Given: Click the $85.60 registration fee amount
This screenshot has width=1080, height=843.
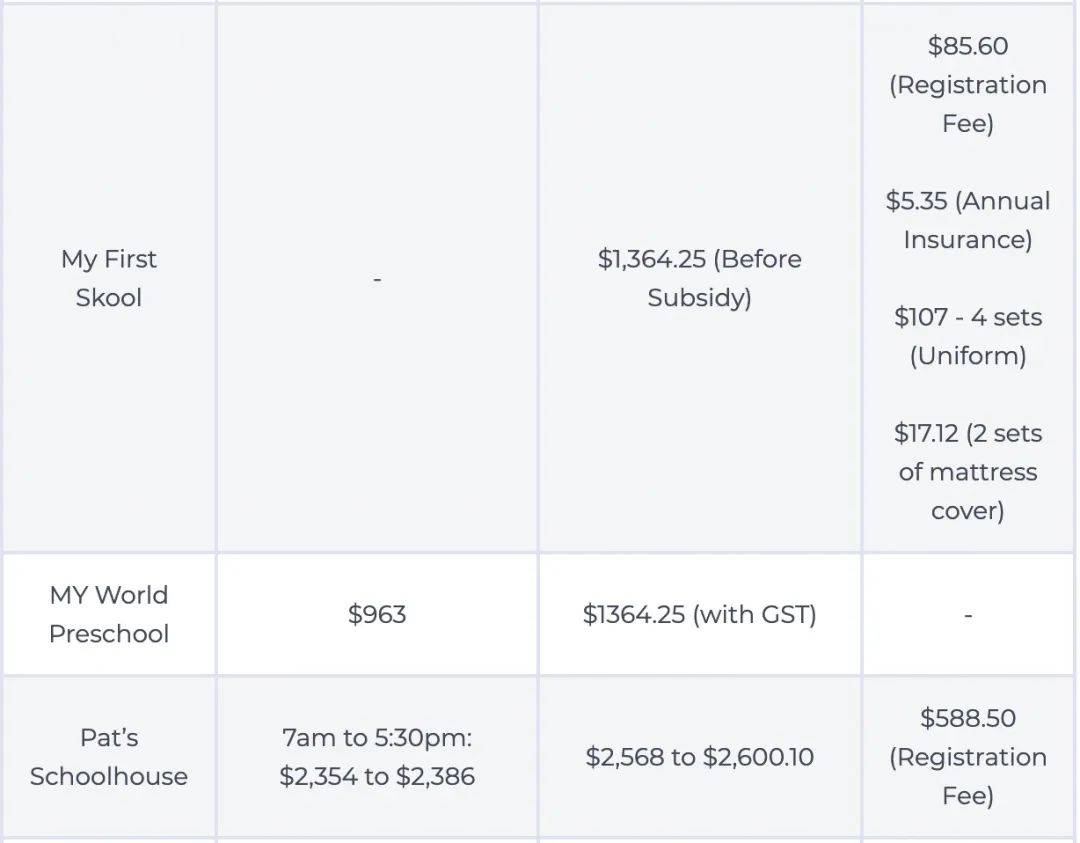Looking at the screenshot, I should (x=968, y=46).
